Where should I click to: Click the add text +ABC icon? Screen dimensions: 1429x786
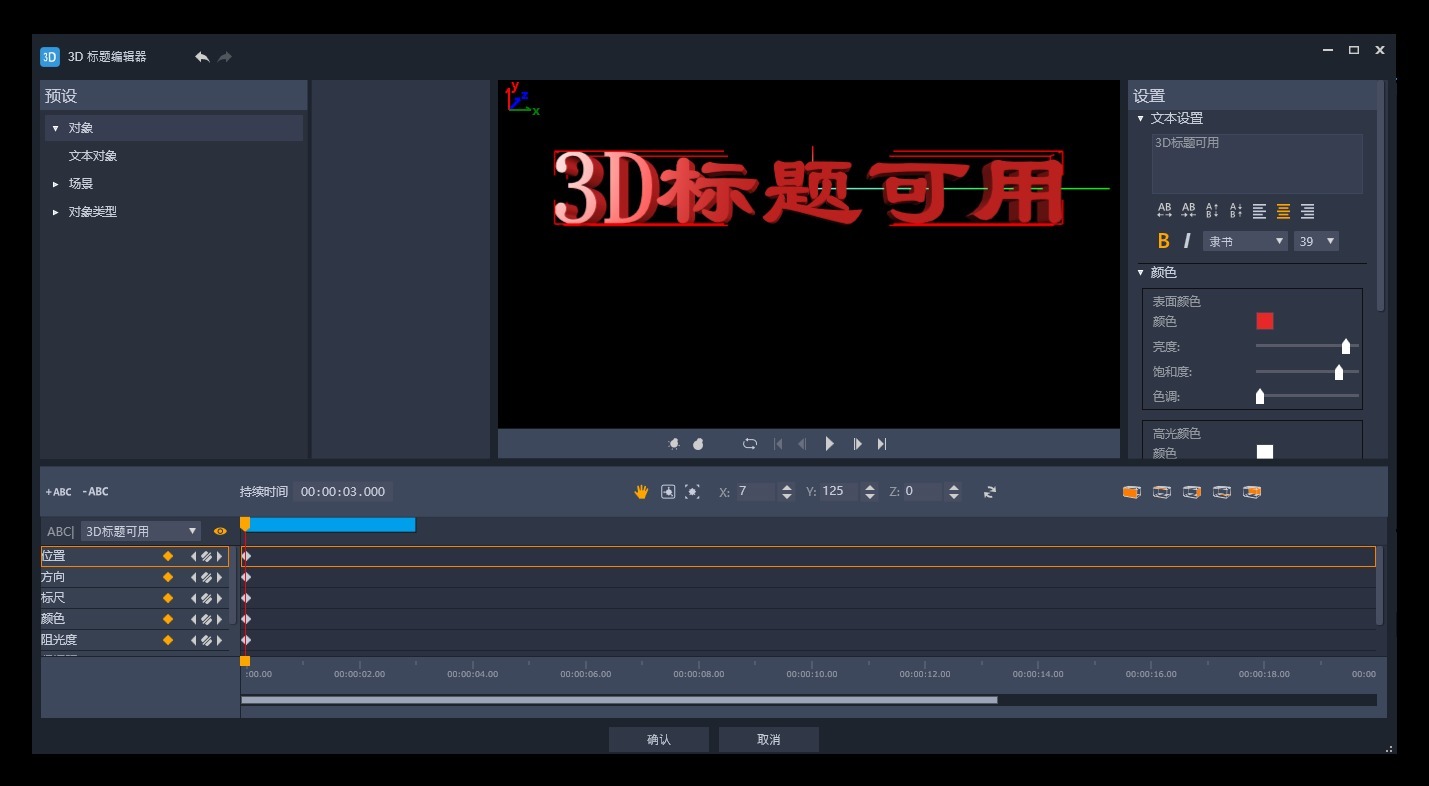click(58, 492)
